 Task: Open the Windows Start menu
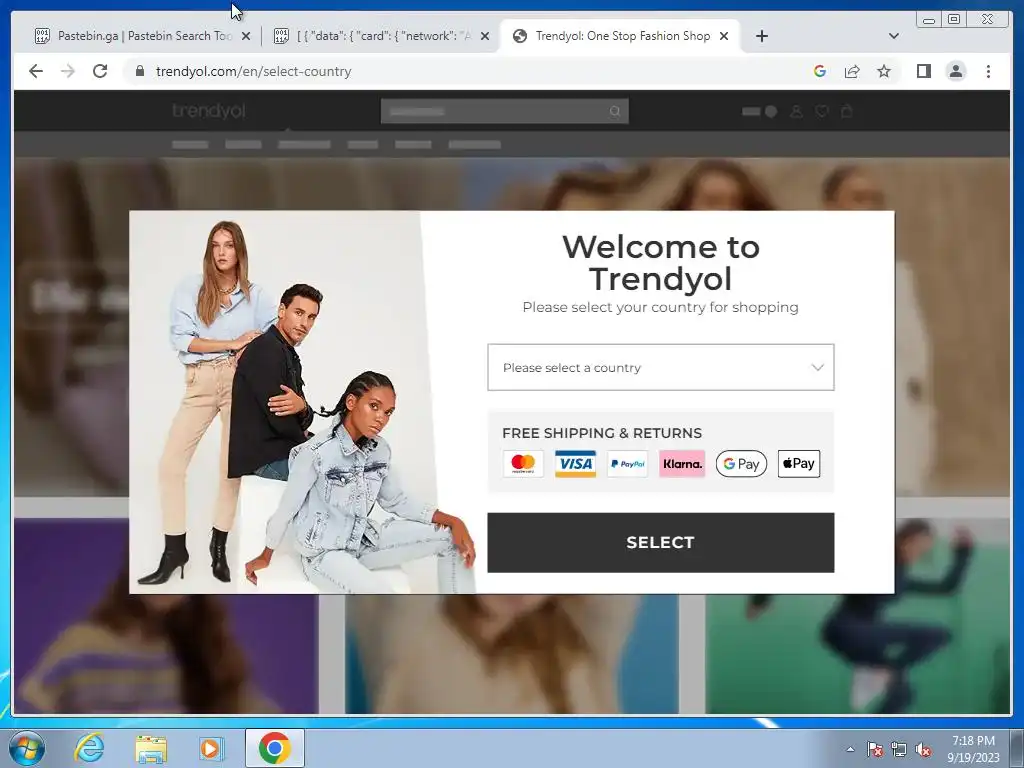tap(27, 748)
